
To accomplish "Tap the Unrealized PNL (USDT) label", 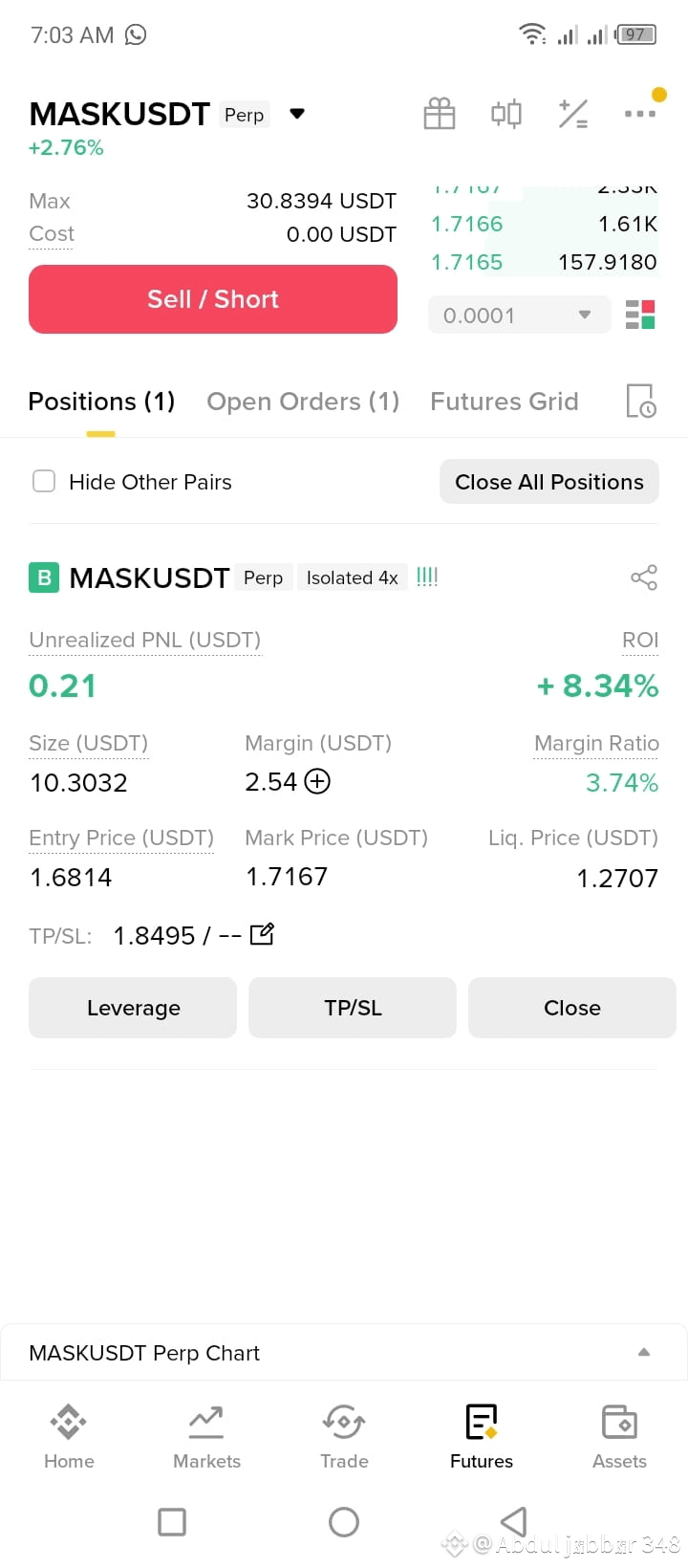I will (x=145, y=640).
